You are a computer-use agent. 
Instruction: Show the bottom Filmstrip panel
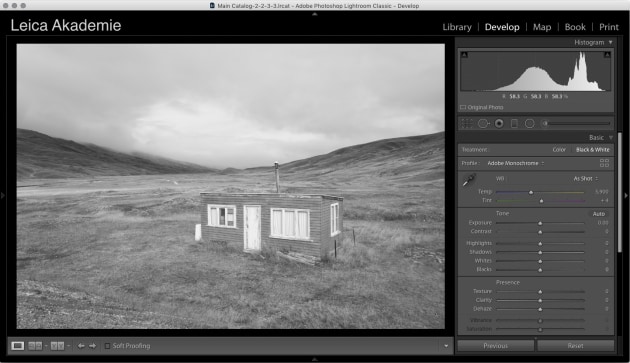coord(315,359)
